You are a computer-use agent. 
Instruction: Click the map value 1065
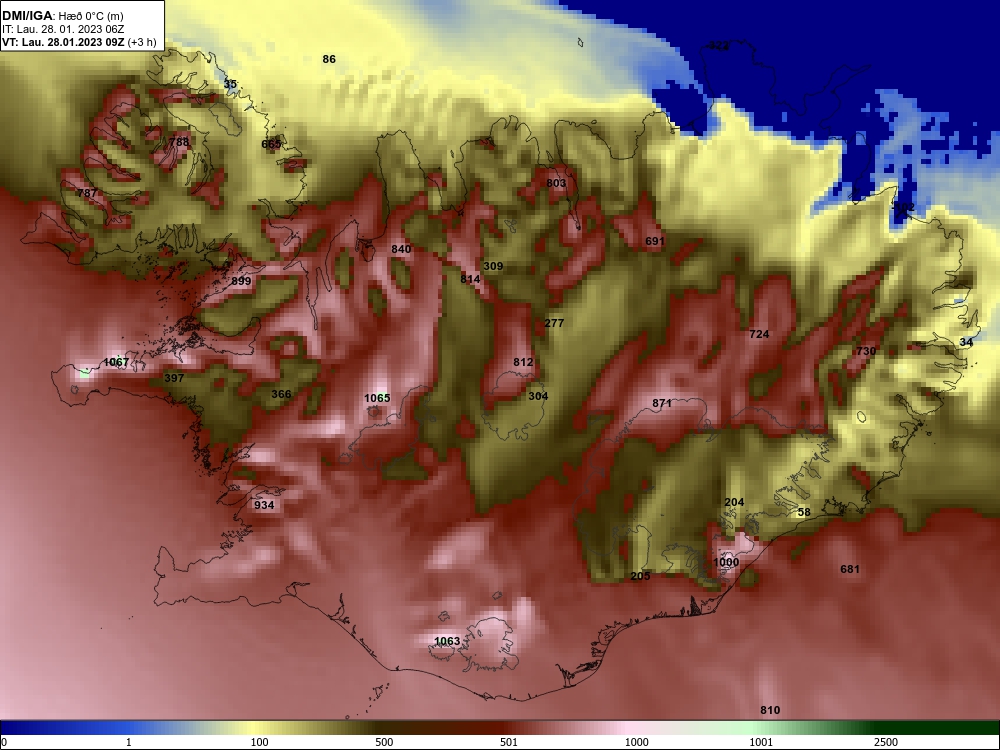pyautogui.click(x=377, y=398)
